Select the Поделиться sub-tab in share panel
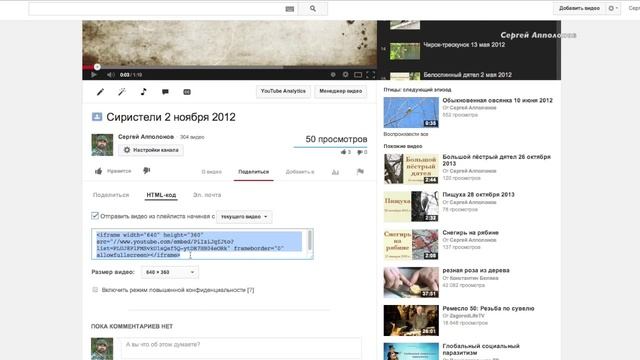This screenshot has width=640, height=360. (111, 195)
